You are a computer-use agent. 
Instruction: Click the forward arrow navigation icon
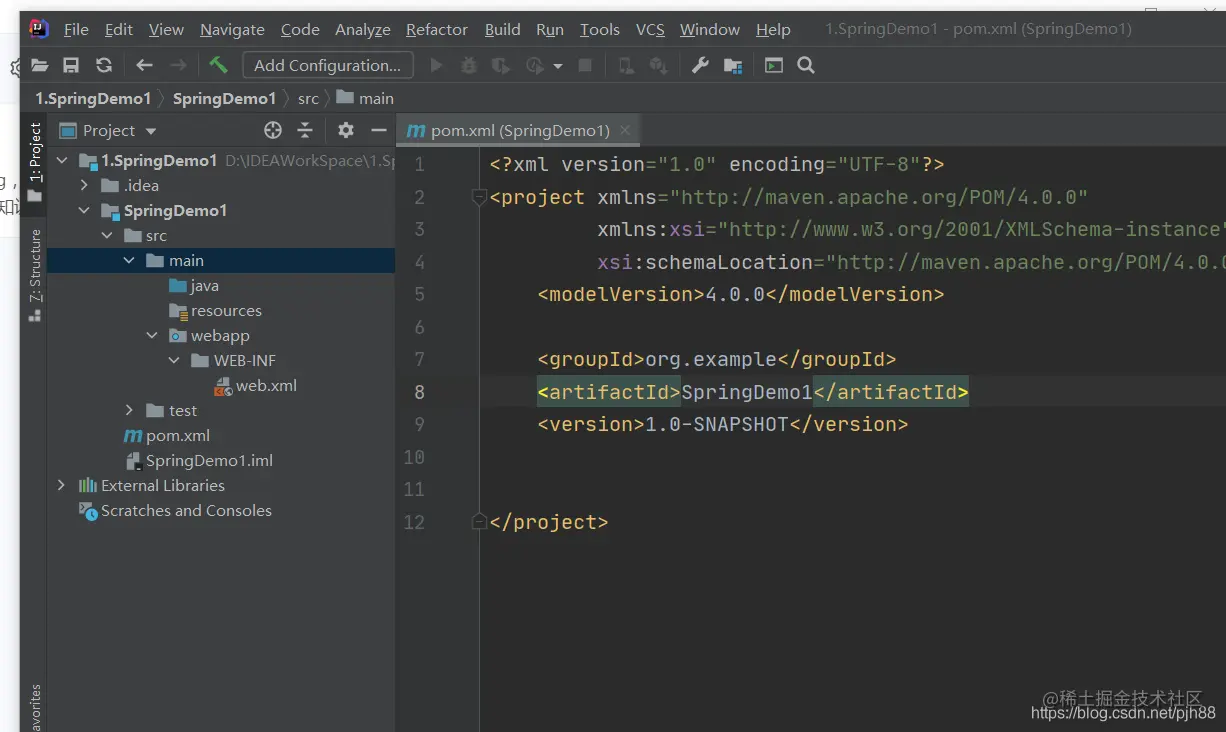(x=178, y=65)
